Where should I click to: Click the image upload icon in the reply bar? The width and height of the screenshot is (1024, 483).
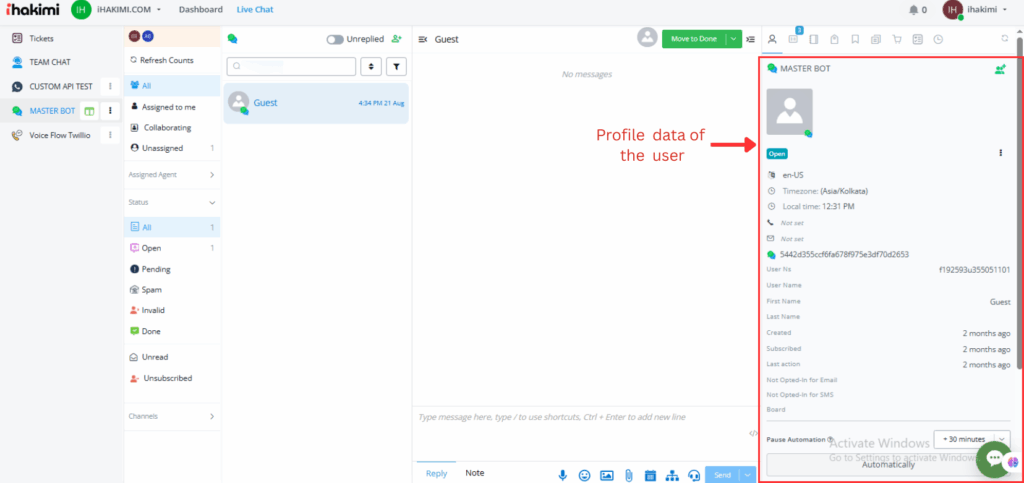606,475
